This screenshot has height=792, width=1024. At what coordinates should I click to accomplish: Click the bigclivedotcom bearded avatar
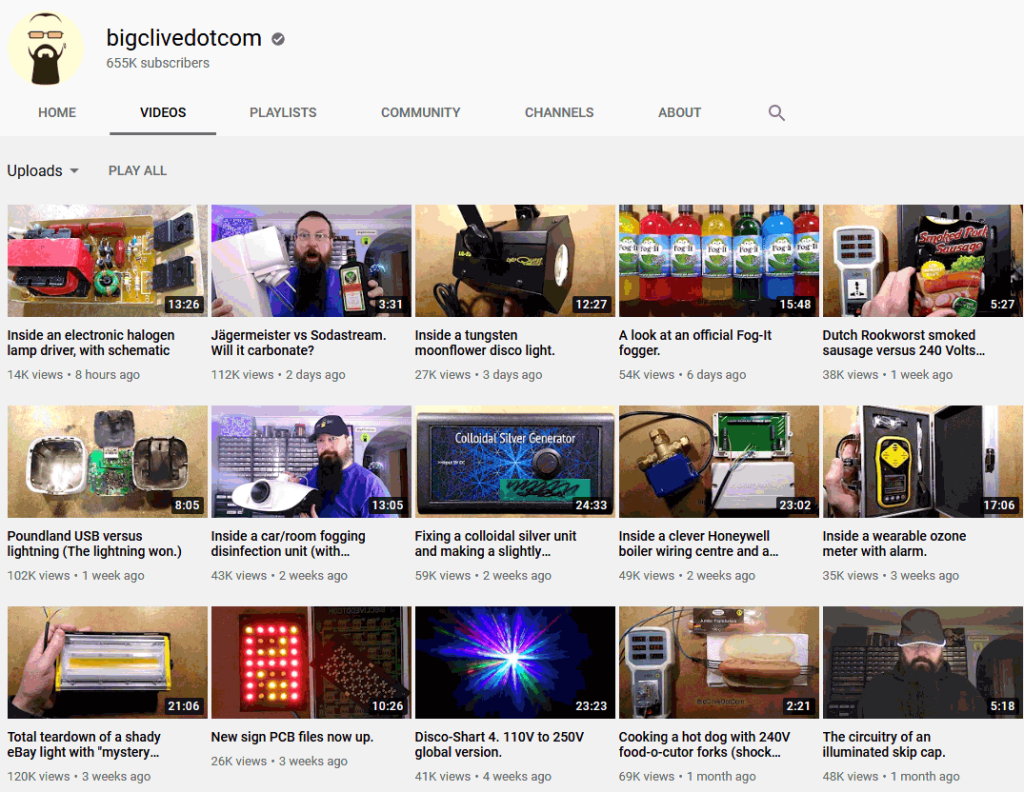tap(46, 48)
